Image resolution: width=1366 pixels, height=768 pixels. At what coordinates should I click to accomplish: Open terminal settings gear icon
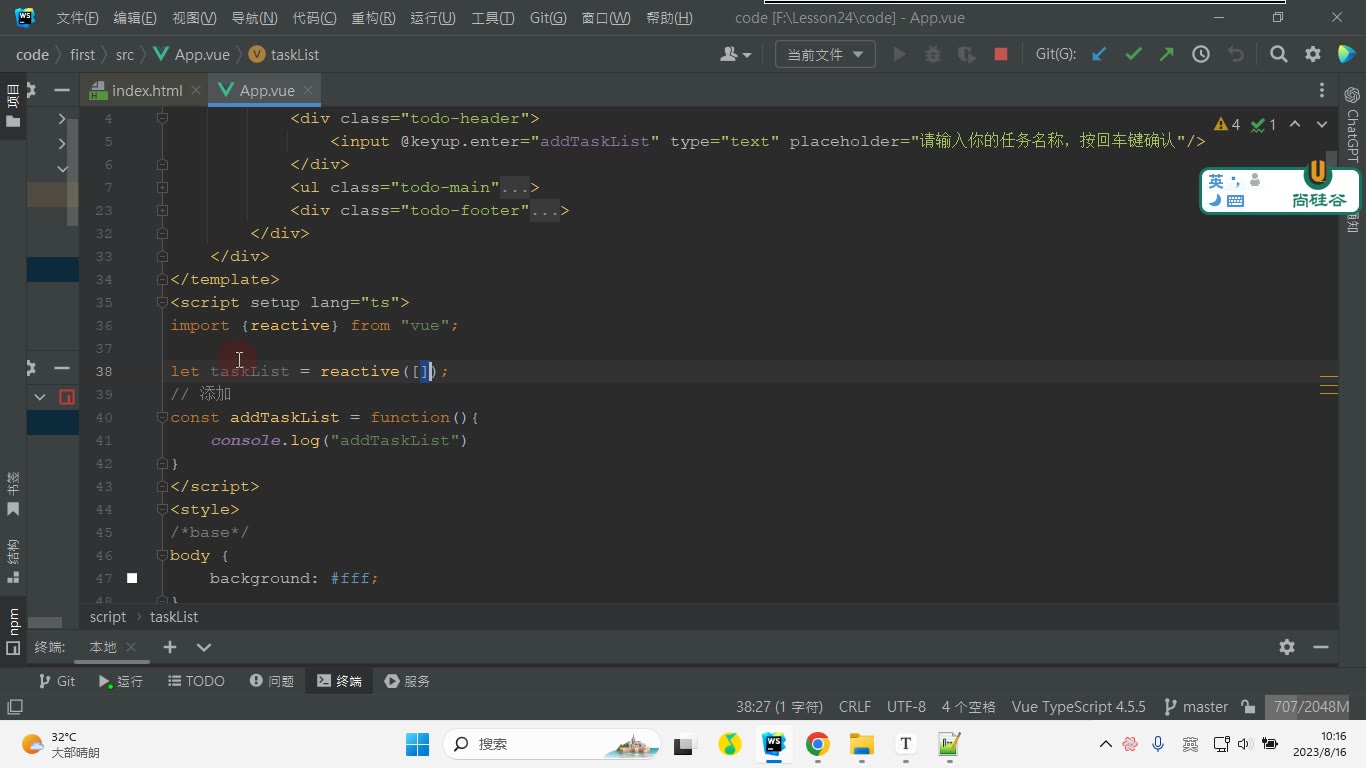pyautogui.click(x=1287, y=647)
